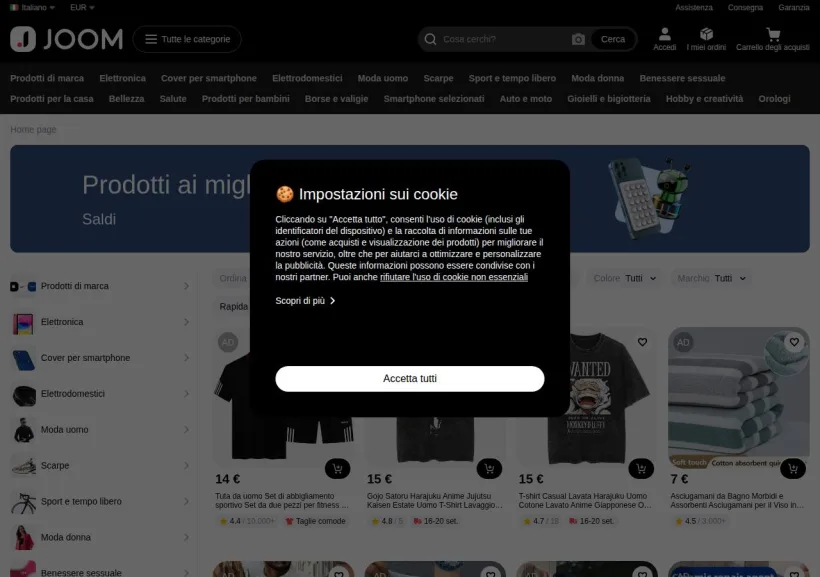The image size is (820, 577).
Task: Select Prodotti di marca in top navigation
Action: coord(47,78)
